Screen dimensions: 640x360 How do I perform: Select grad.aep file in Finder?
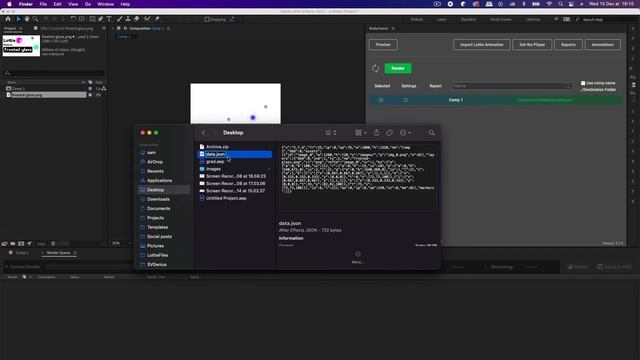click(215, 162)
